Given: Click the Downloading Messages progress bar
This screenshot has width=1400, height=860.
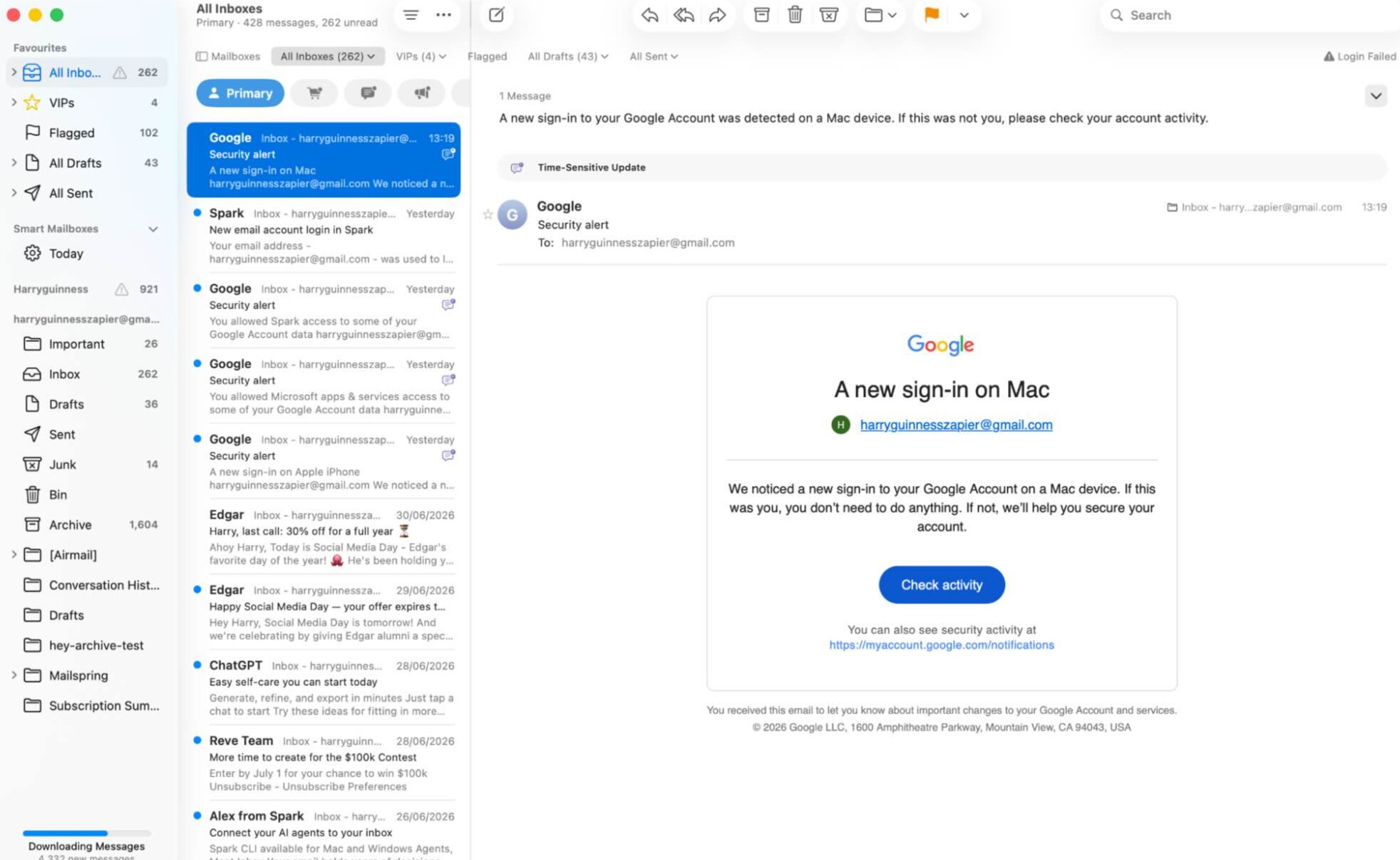Looking at the screenshot, I should pyautogui.click(x=86, y=833).
